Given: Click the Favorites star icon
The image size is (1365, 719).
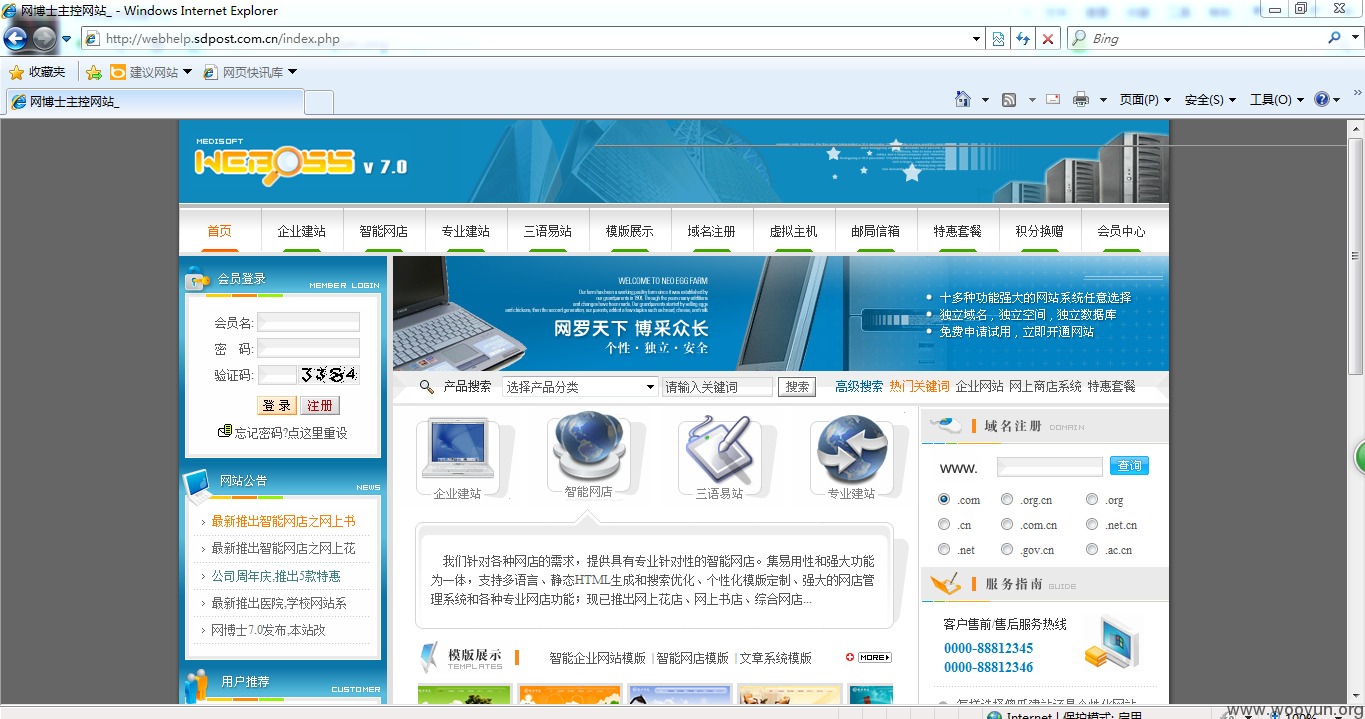Looking at the screenshot, I should point(16,72).
